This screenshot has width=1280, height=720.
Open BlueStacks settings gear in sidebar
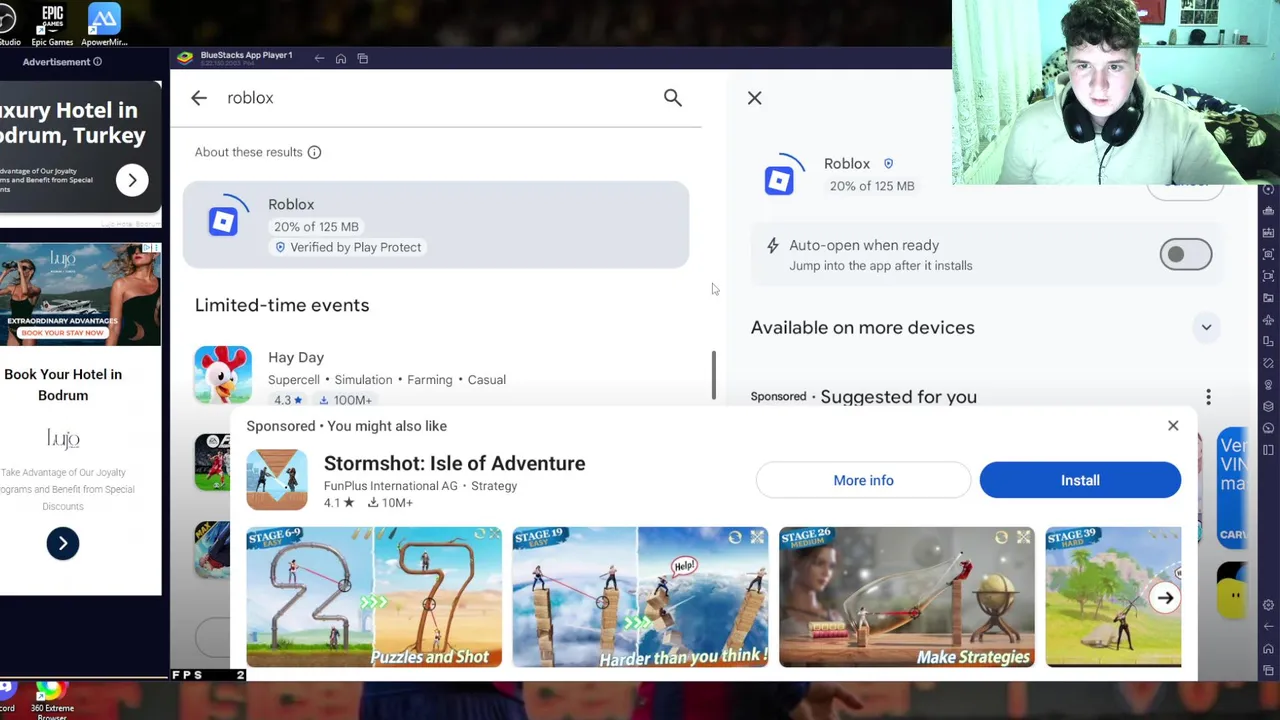tap(1268, 605)
